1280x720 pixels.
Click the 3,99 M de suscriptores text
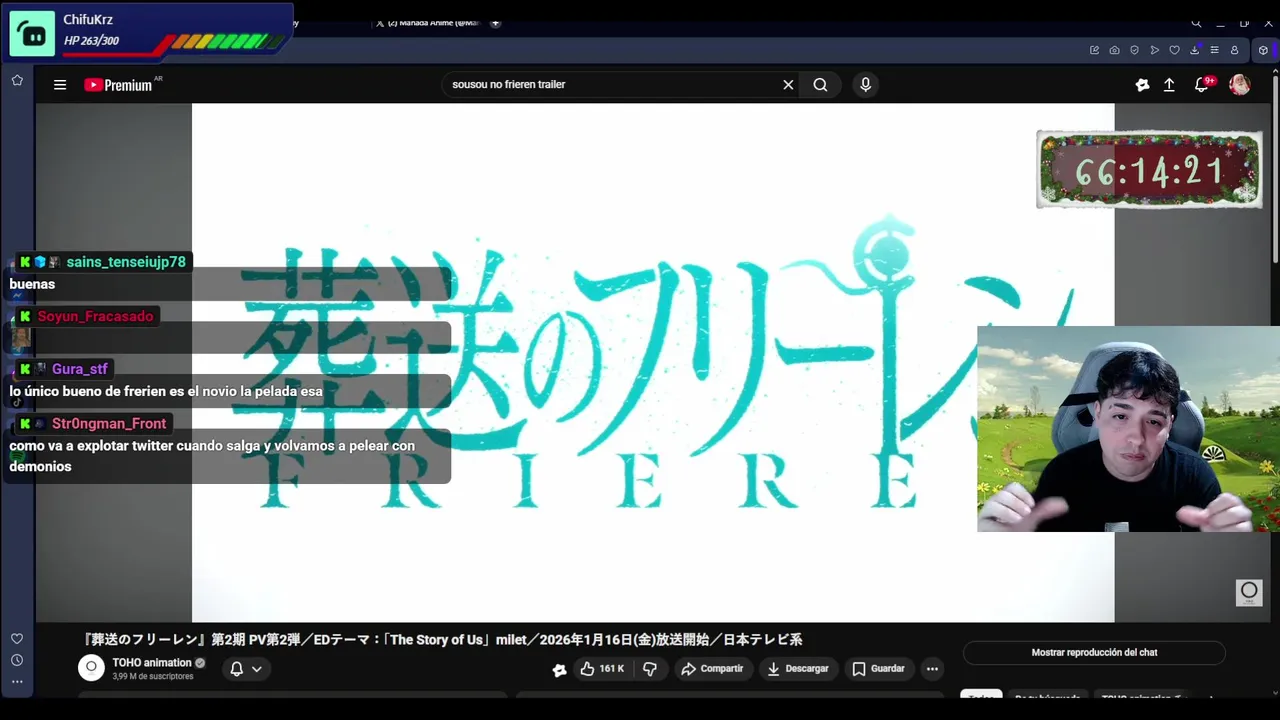[x=152, y=677]
